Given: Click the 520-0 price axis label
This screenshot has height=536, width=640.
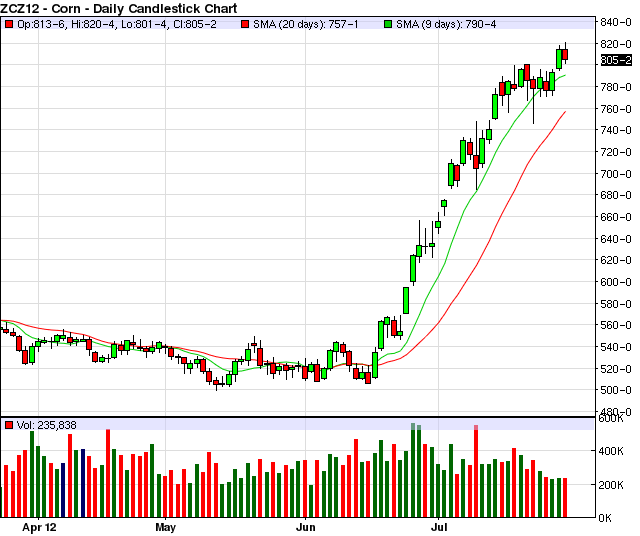Looking at the screenshot, I should (x=616, y=369).
